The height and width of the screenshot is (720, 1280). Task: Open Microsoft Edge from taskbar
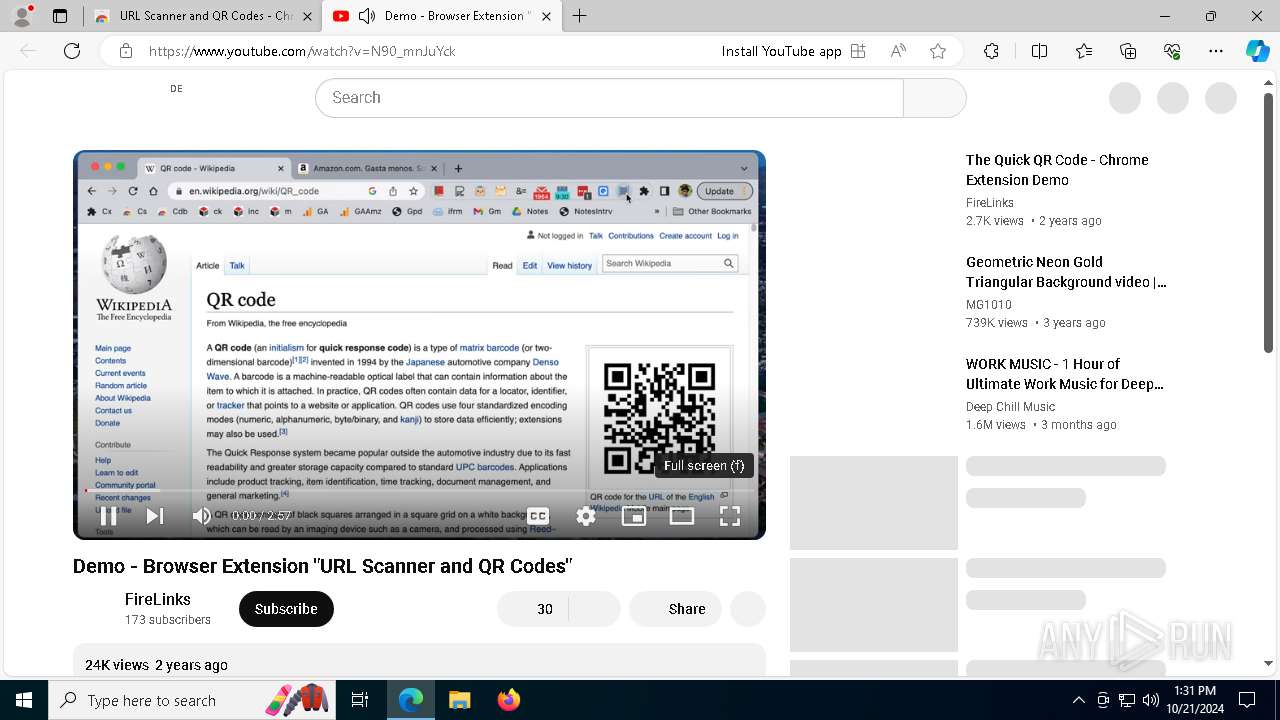[x=411, y=700]
